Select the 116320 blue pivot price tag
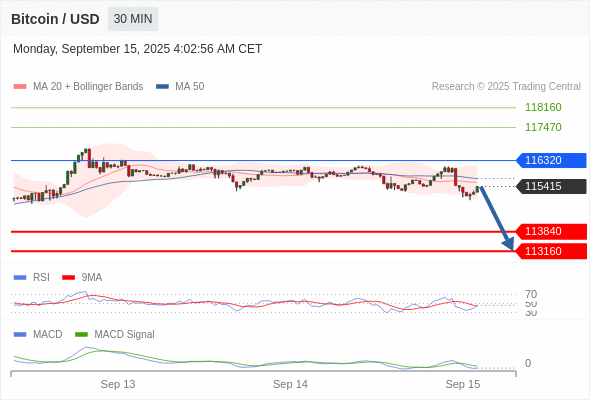 [x=551, y=160]
